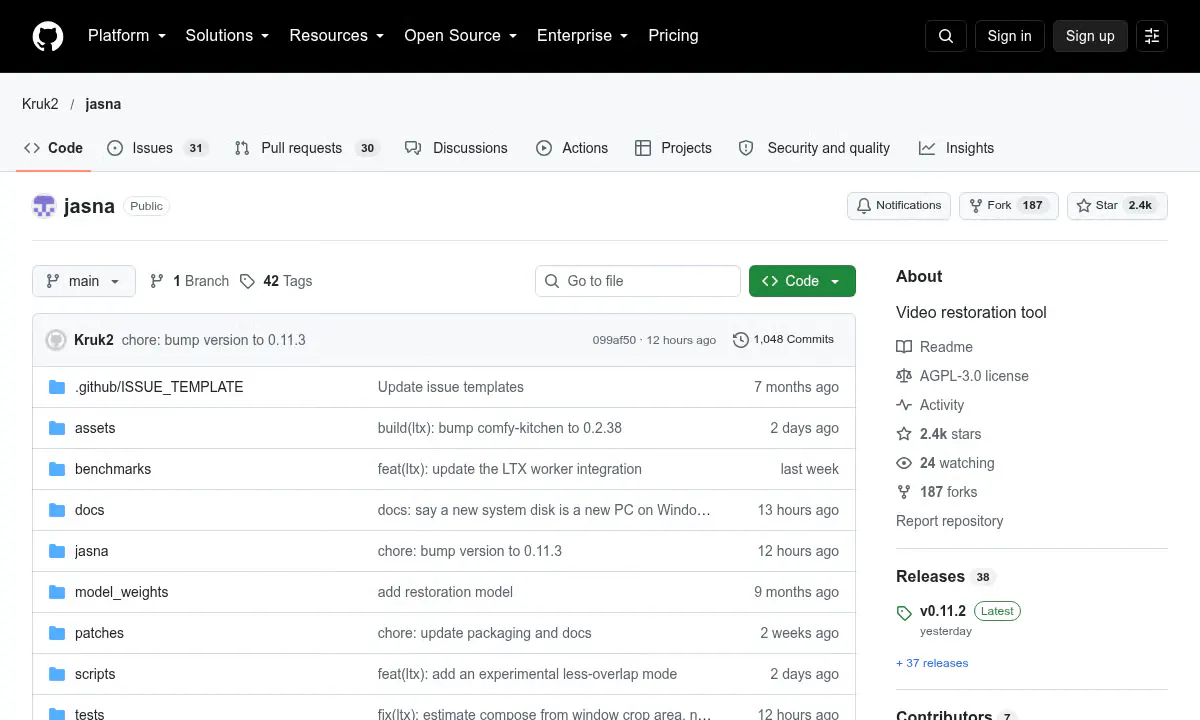Click Kruk2's commit author avatar
This screenshot has width=1200, height=720.
point(56,340)
